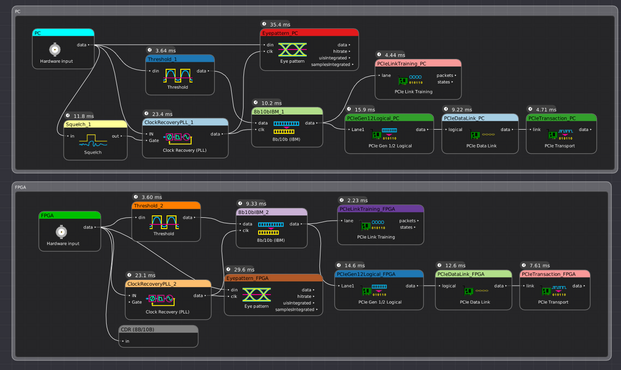Select the Threshold_2 waveform icon
Screen dimensions: 621x370
(x=164, y=222)
